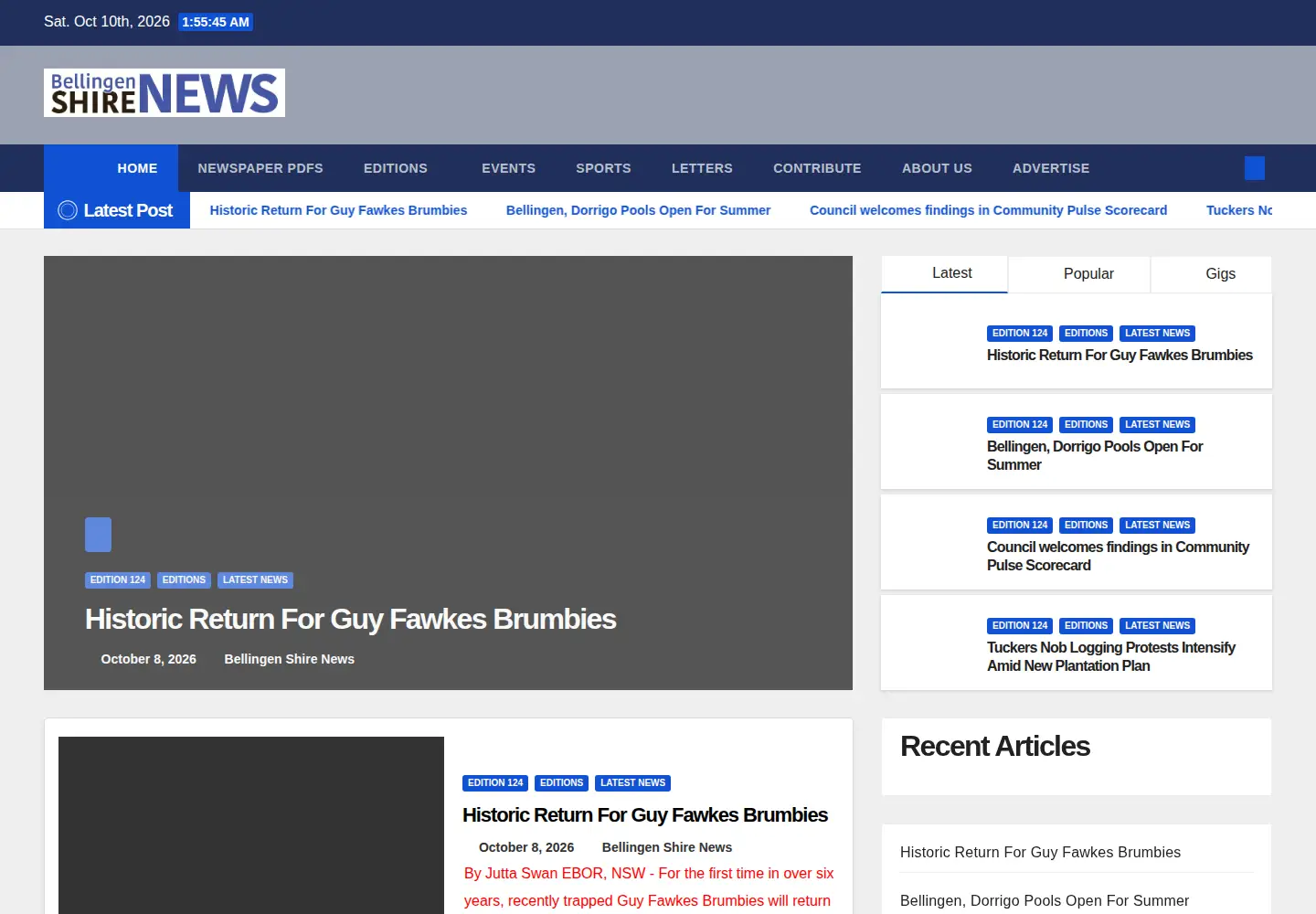
Task: Visit the About Us page
Action: coord(937,168)
